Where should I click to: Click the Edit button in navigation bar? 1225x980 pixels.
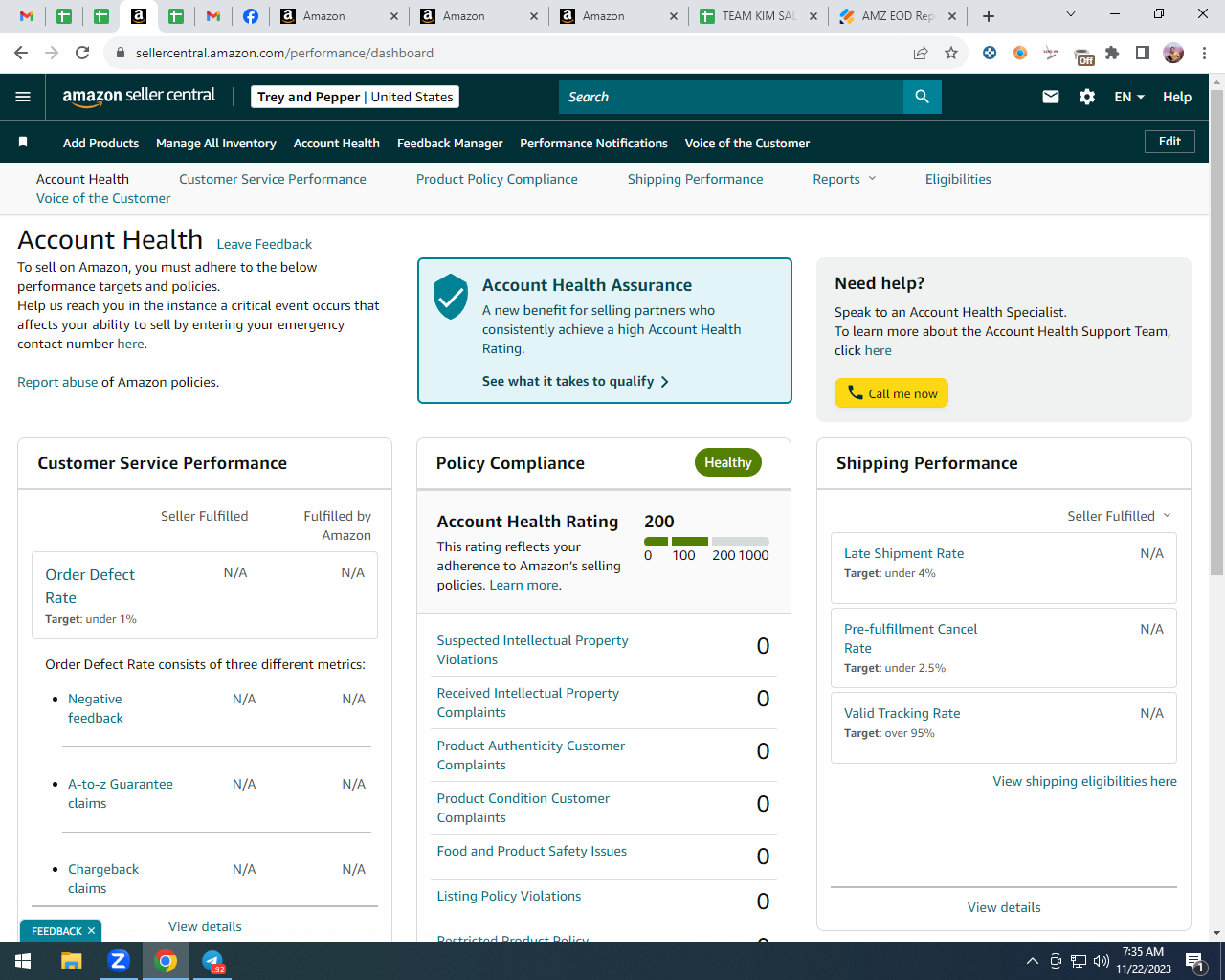click(1169, 142)
